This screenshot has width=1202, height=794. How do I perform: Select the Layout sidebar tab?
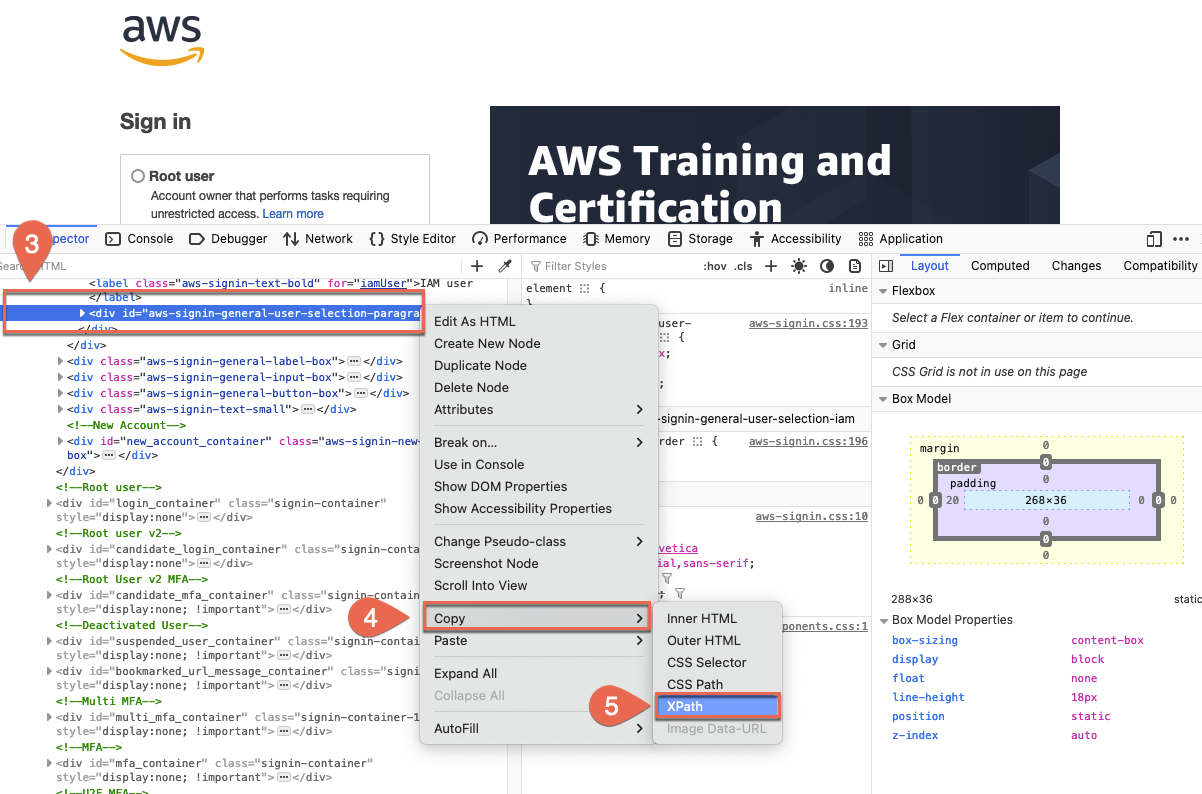tap(929, 266)
